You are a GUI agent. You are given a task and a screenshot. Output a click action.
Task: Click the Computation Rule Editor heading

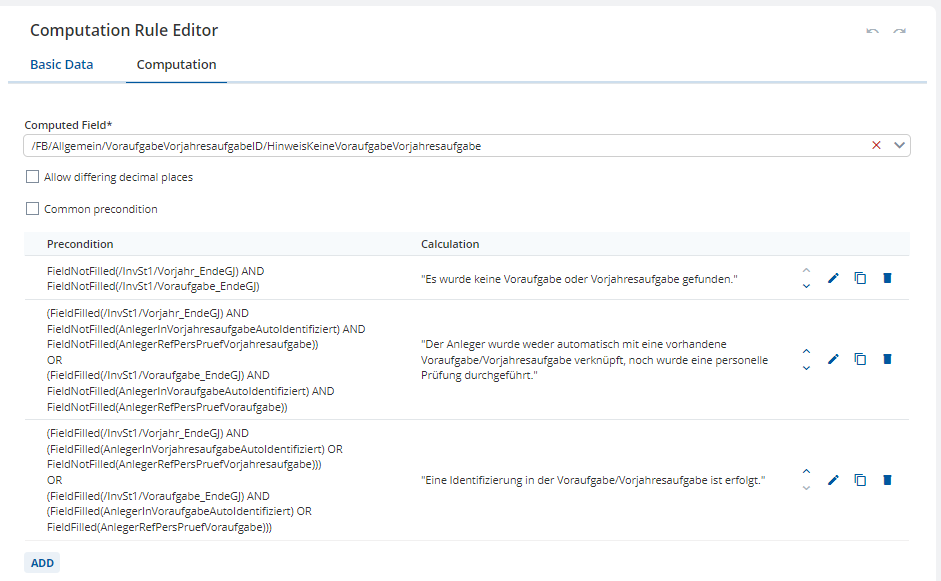pyautogui.click(x=124, y=30)
